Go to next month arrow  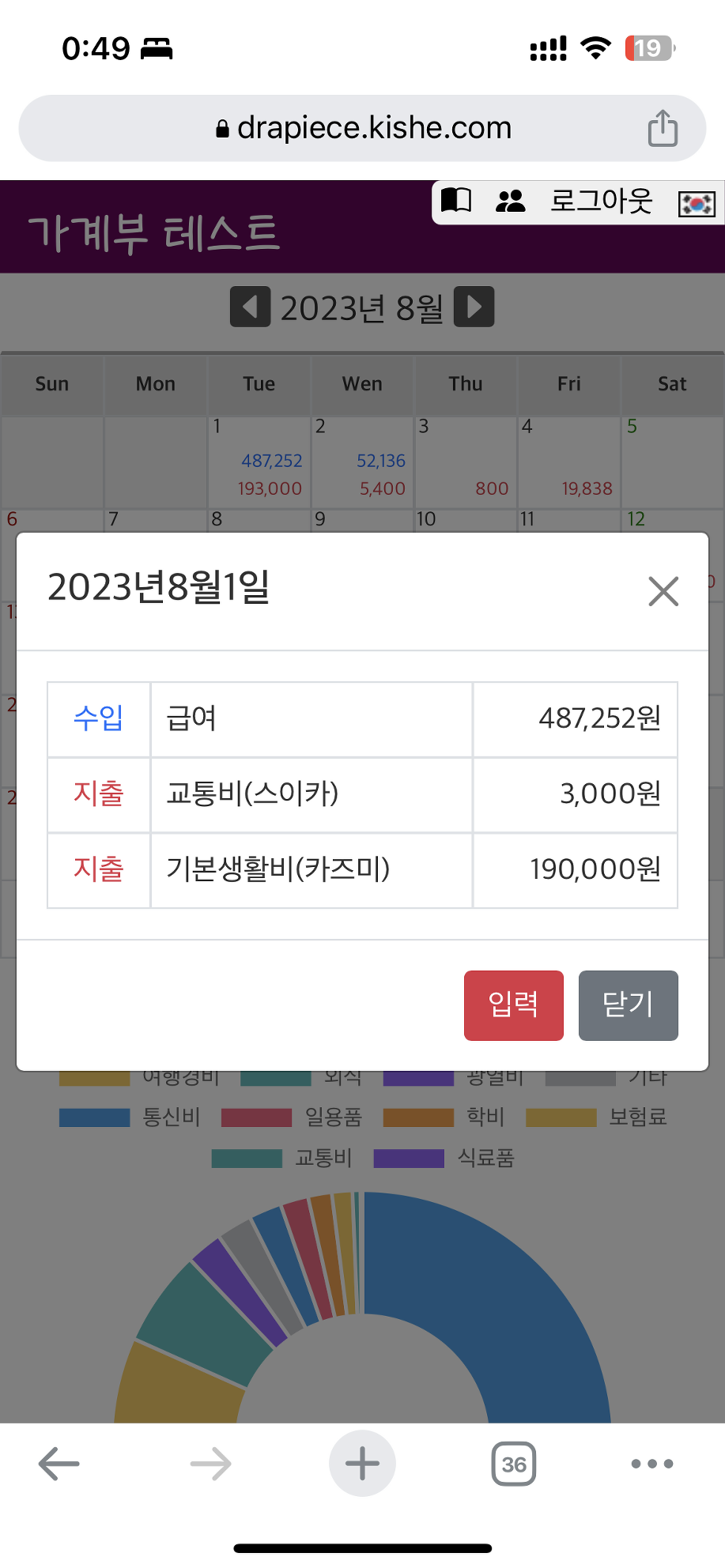tap(474, 307)
